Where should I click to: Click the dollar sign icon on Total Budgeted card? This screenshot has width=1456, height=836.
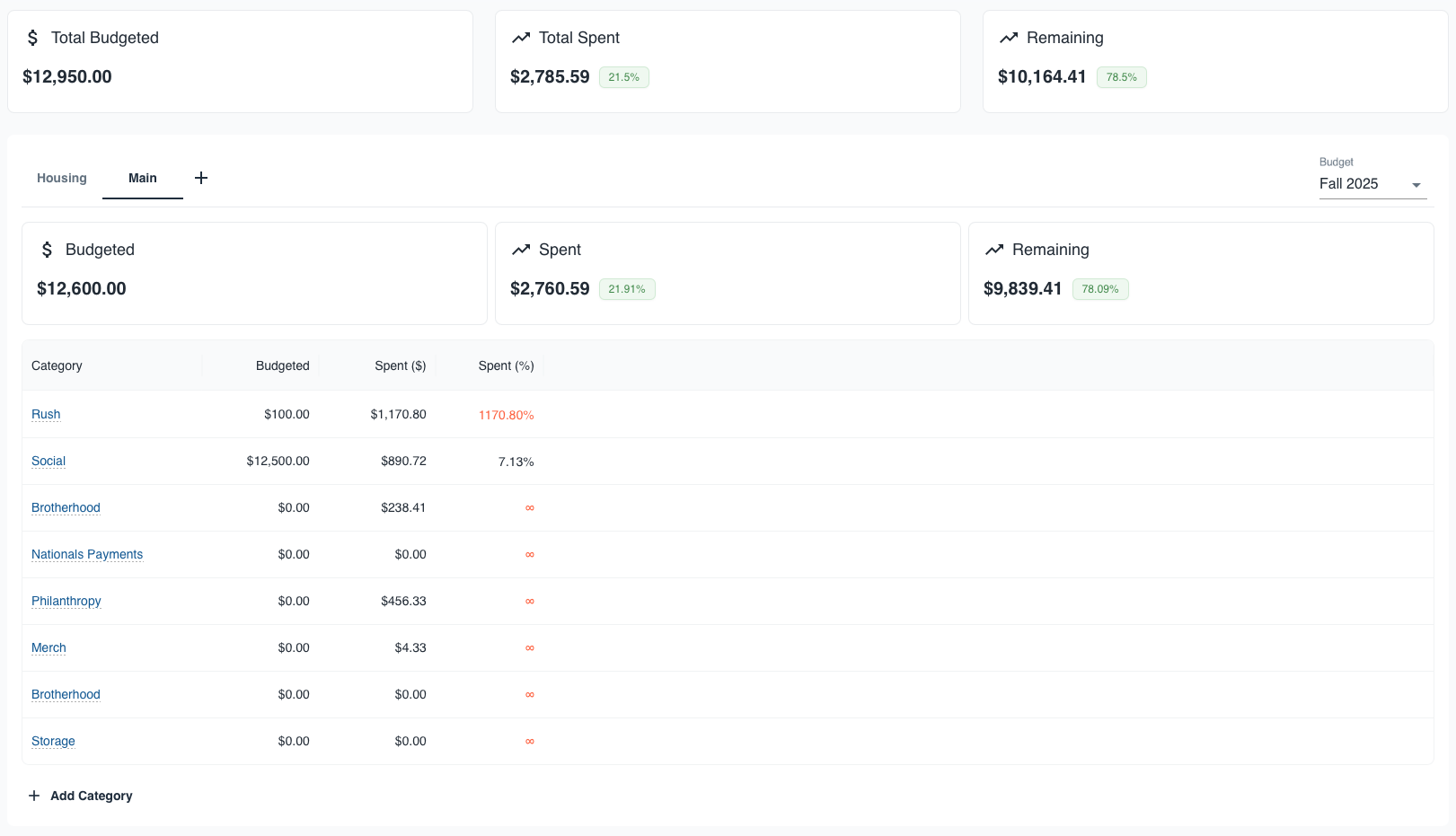coord(32,37)
